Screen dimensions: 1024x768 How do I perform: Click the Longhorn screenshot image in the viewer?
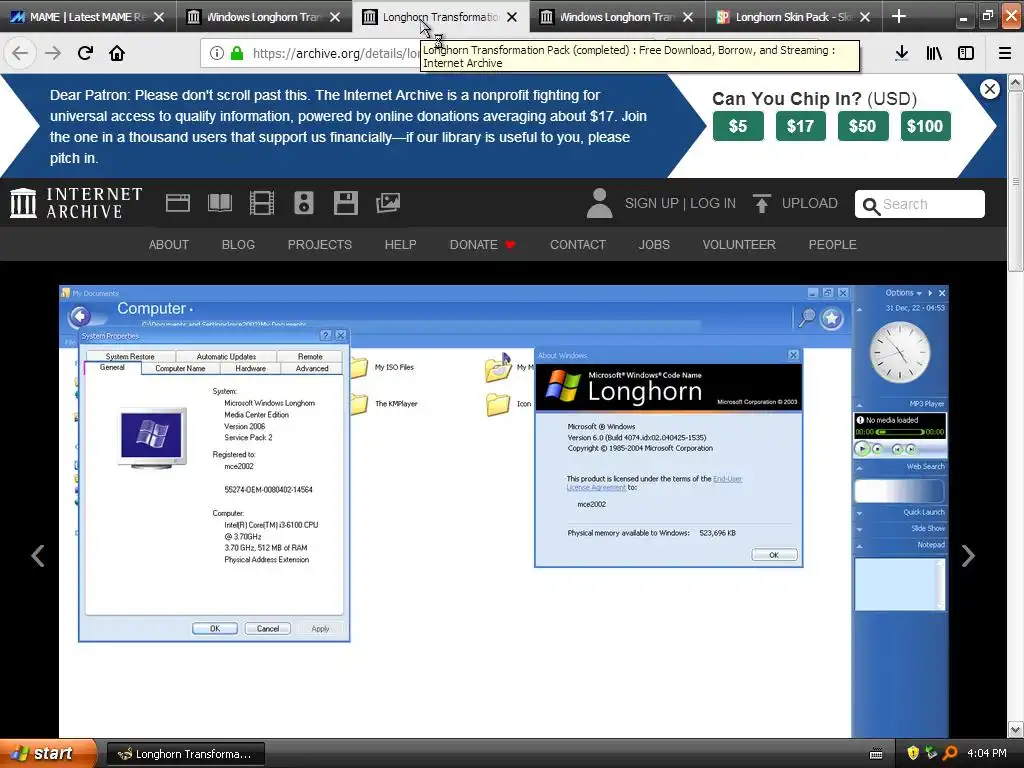click(x=504, y=511)
